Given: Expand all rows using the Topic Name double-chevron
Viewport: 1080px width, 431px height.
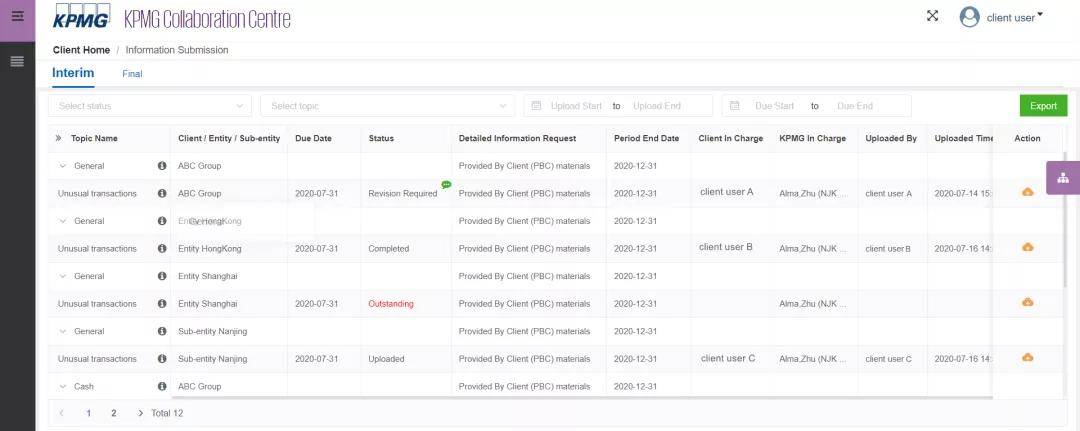Looking at the screenshot, I should pyautogui.click(x=59, y=138).
